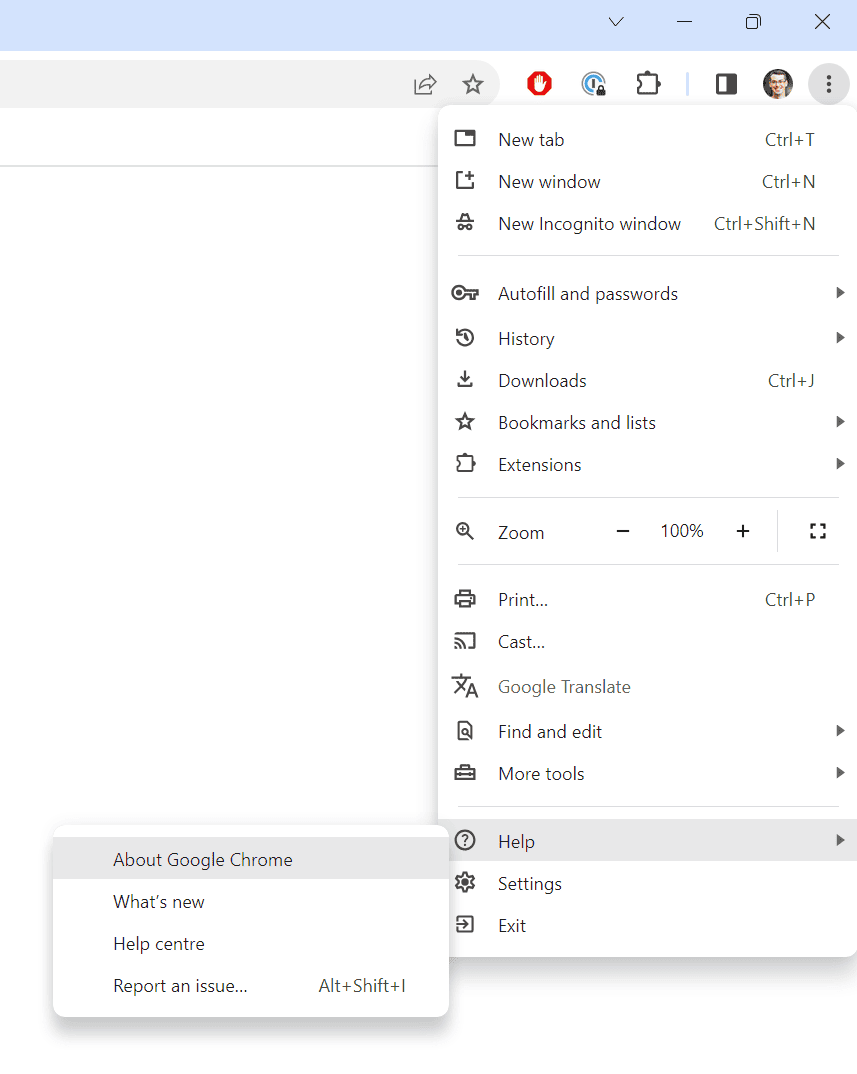Open a New Incognito window

coord(589,223)
